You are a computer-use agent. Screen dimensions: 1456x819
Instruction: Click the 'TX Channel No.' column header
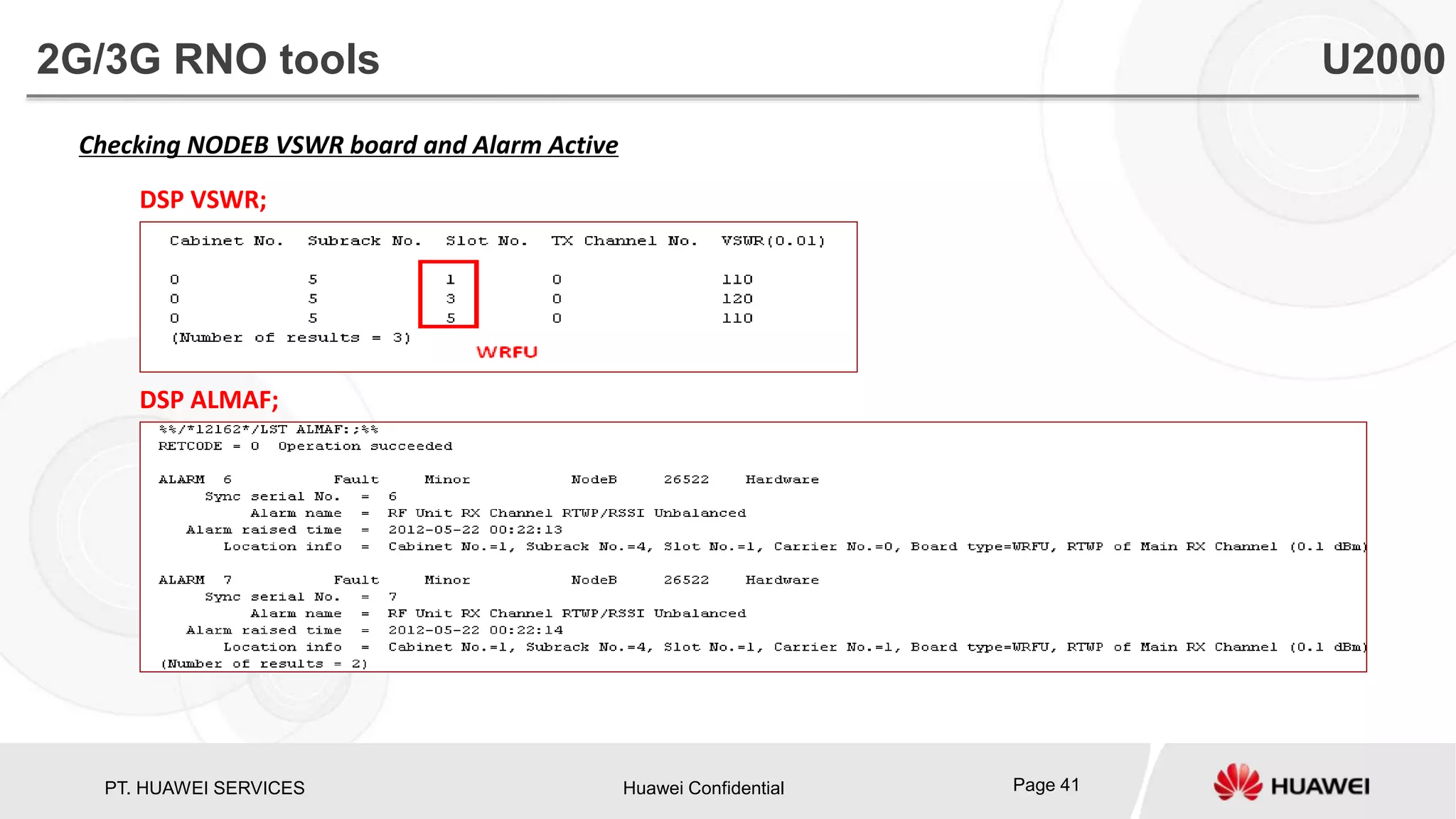coord(624,241)
